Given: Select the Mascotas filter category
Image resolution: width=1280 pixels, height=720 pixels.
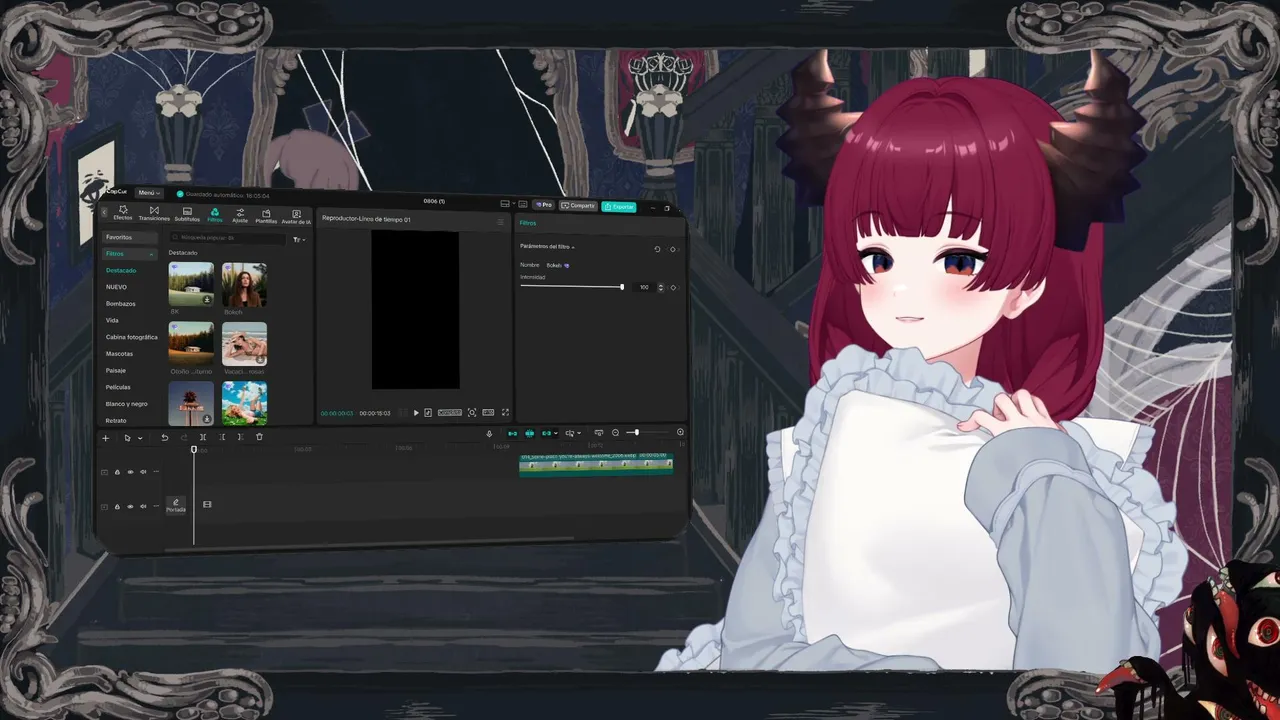Looking at the screenshot, I should tap(119, 353).
